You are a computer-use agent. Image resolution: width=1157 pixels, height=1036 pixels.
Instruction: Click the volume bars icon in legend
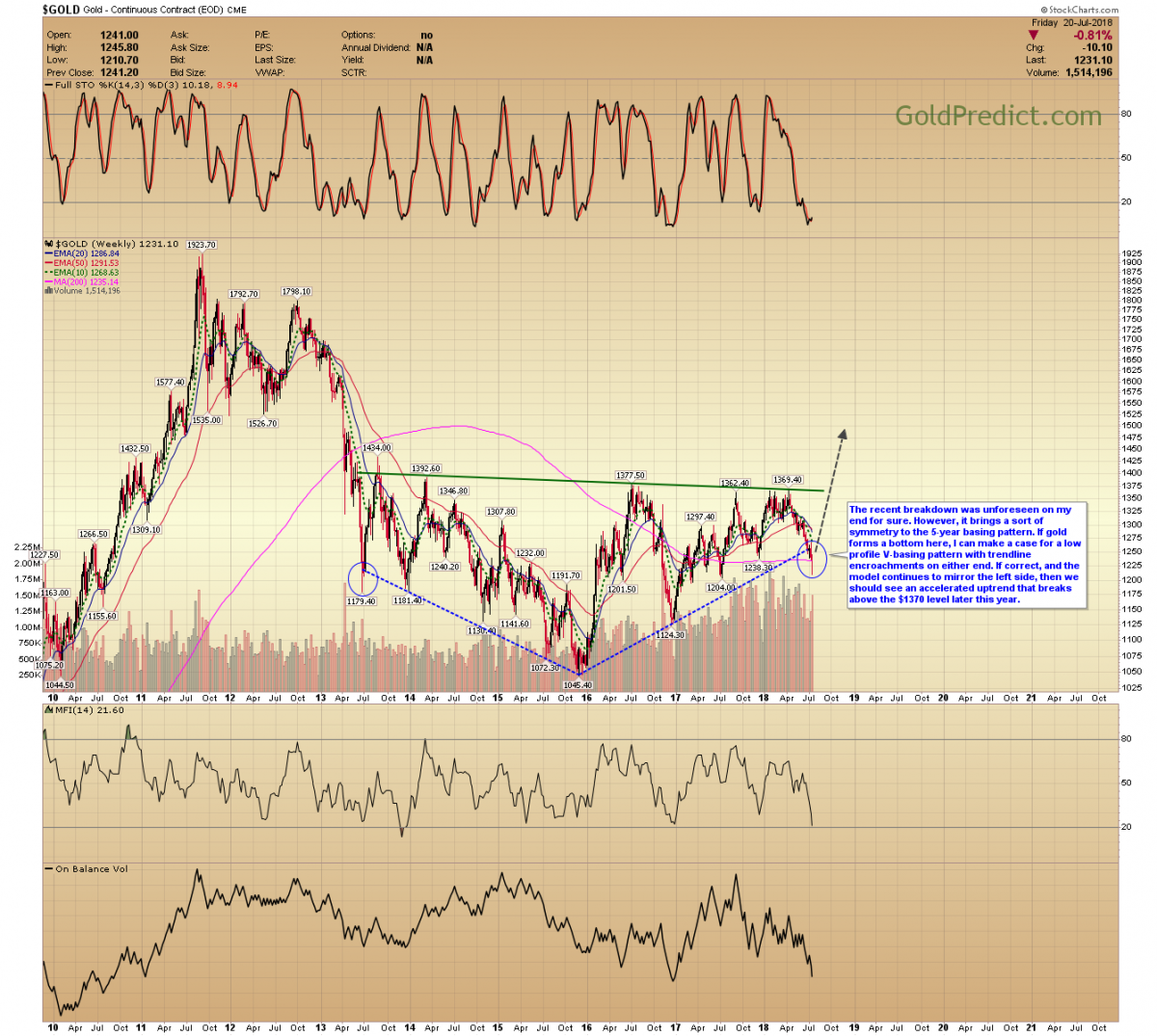click(49, 290)
